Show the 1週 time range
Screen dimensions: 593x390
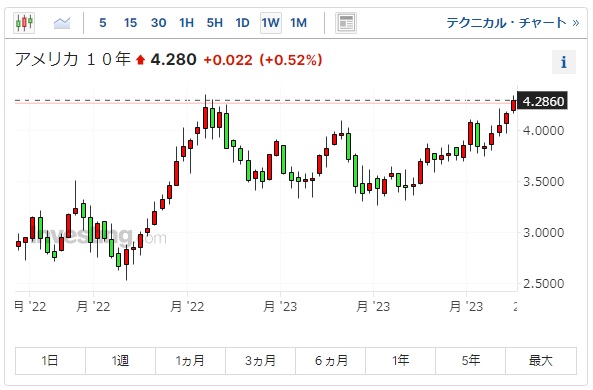[x=120, y=360]
